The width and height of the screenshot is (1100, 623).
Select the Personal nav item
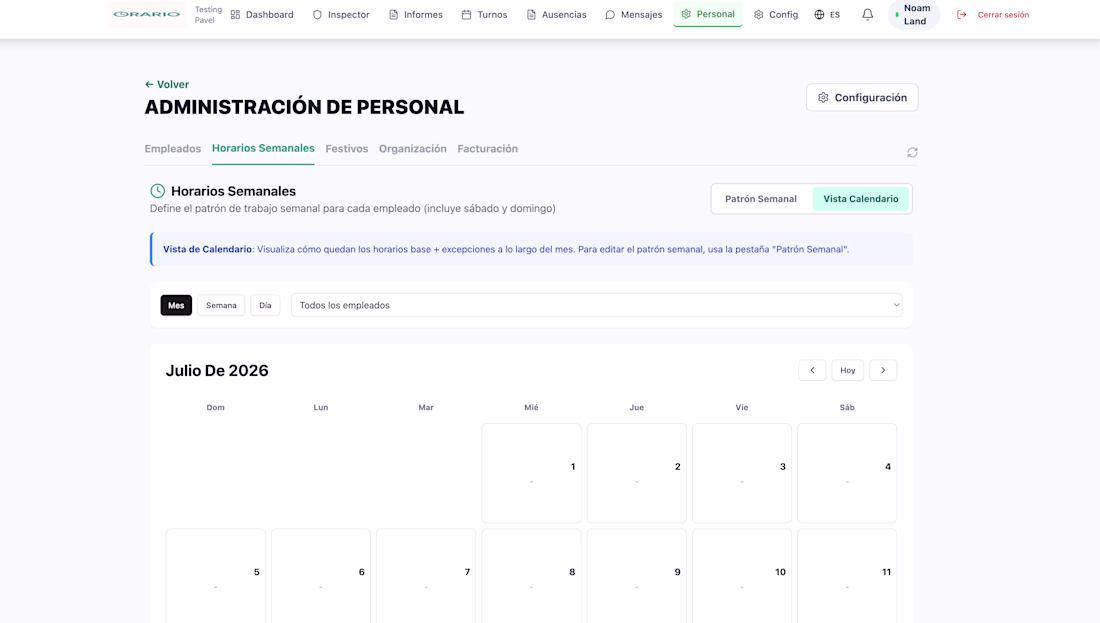point(708,14)
